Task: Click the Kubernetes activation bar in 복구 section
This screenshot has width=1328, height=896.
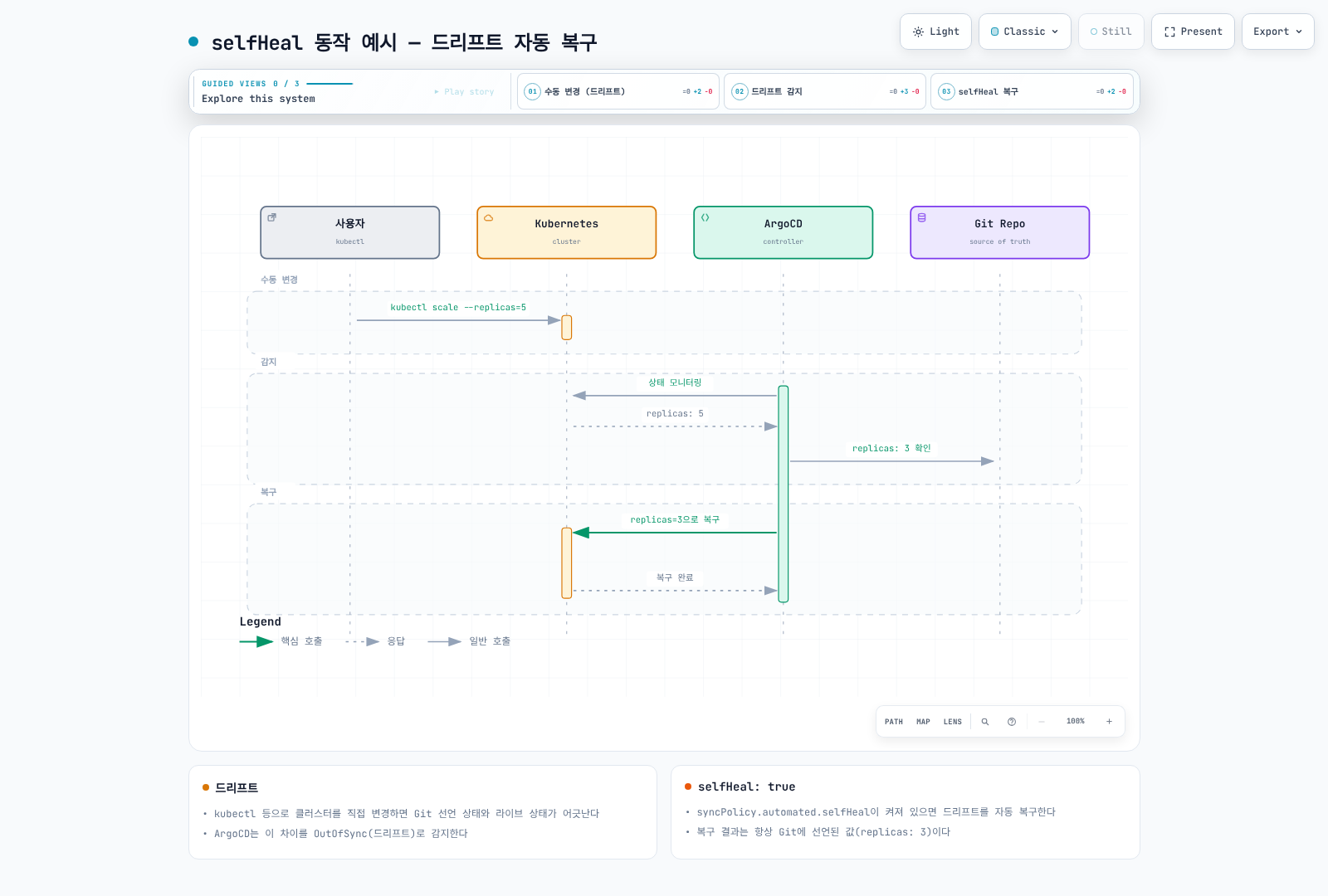Action: [x=567, y=562]
